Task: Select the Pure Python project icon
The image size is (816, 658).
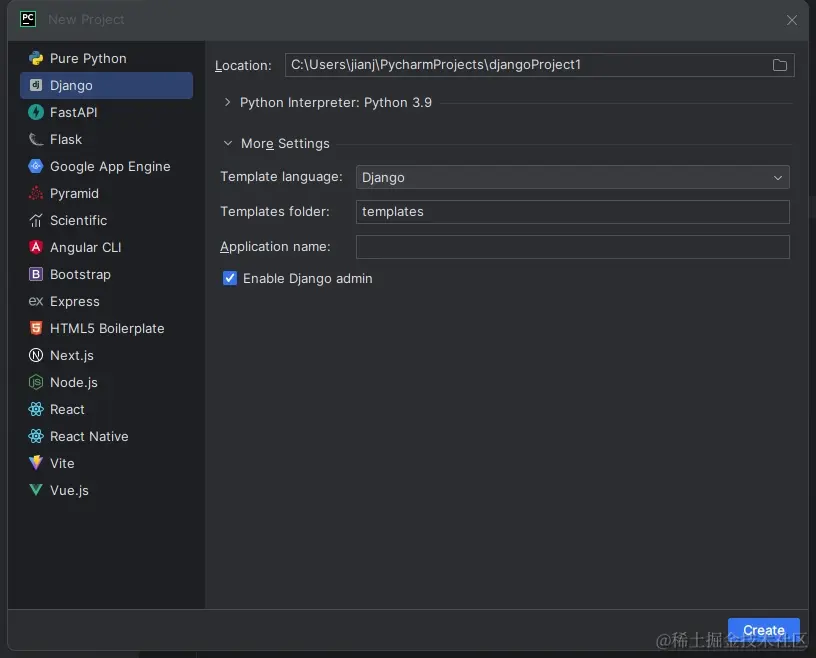Action: [36, 58]
